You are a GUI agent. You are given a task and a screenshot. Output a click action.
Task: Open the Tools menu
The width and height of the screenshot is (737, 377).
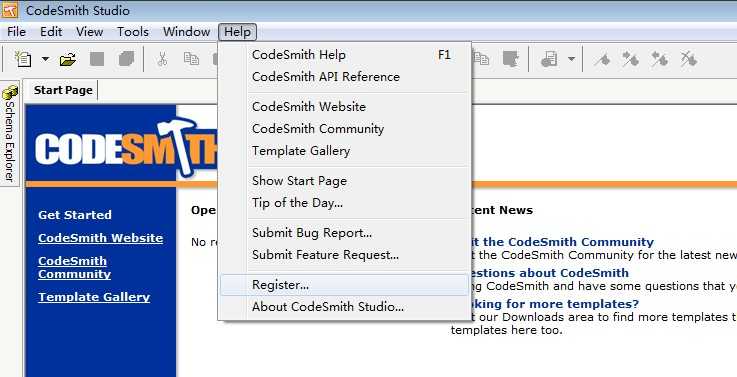tap(133, 32)
